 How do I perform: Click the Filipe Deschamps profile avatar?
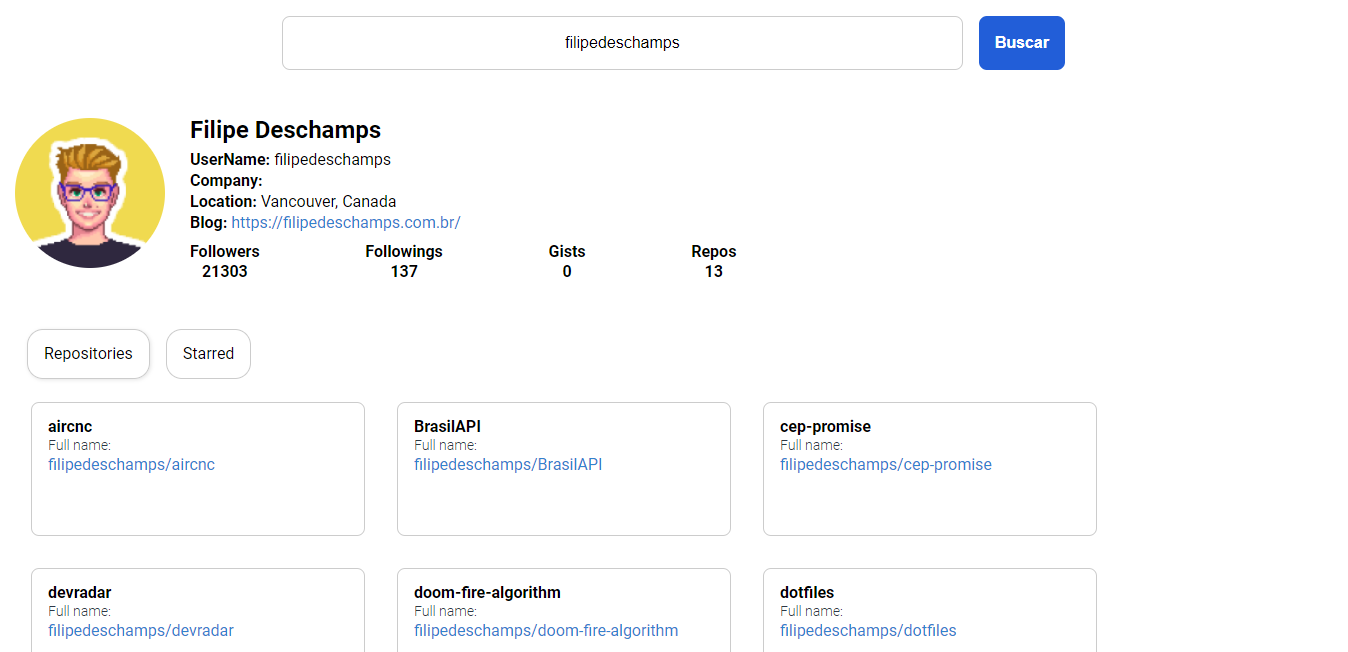90,192
